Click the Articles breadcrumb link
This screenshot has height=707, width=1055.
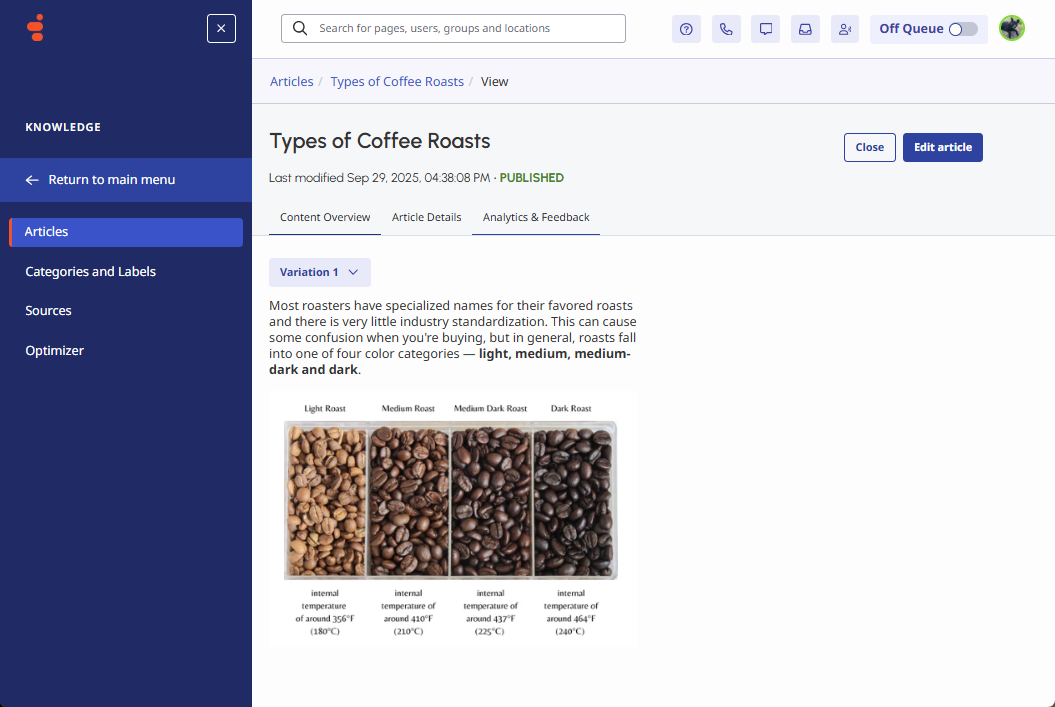coord(291,81)
